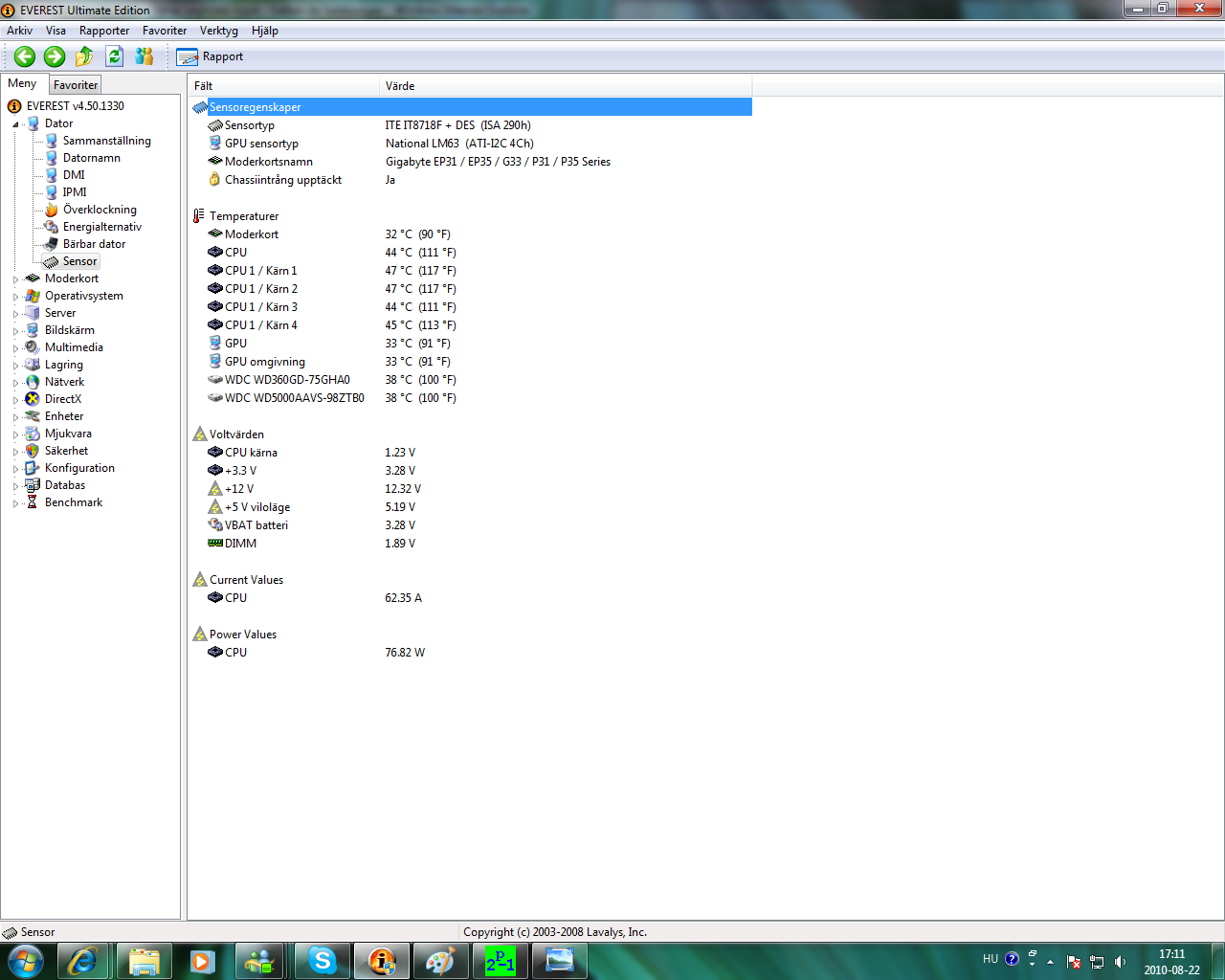Expand the Moderkort tree node

tap(15, 279)
